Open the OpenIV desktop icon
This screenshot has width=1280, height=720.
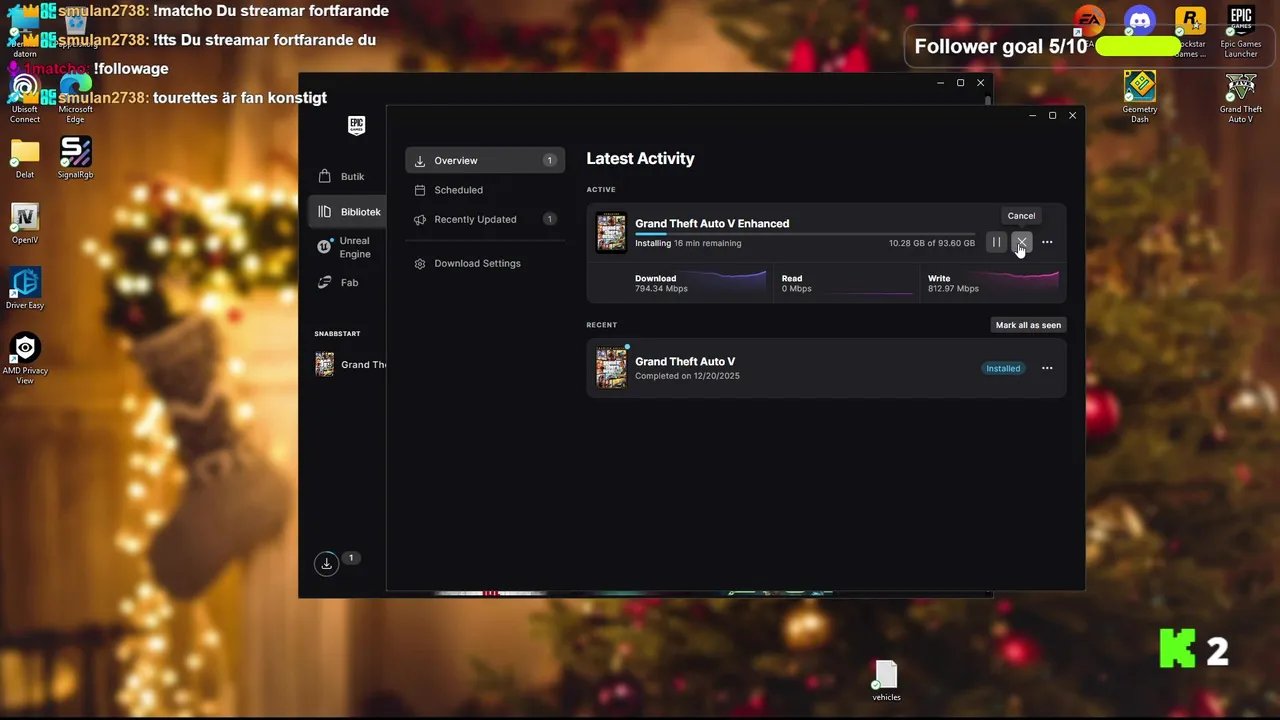click(25, 224)
